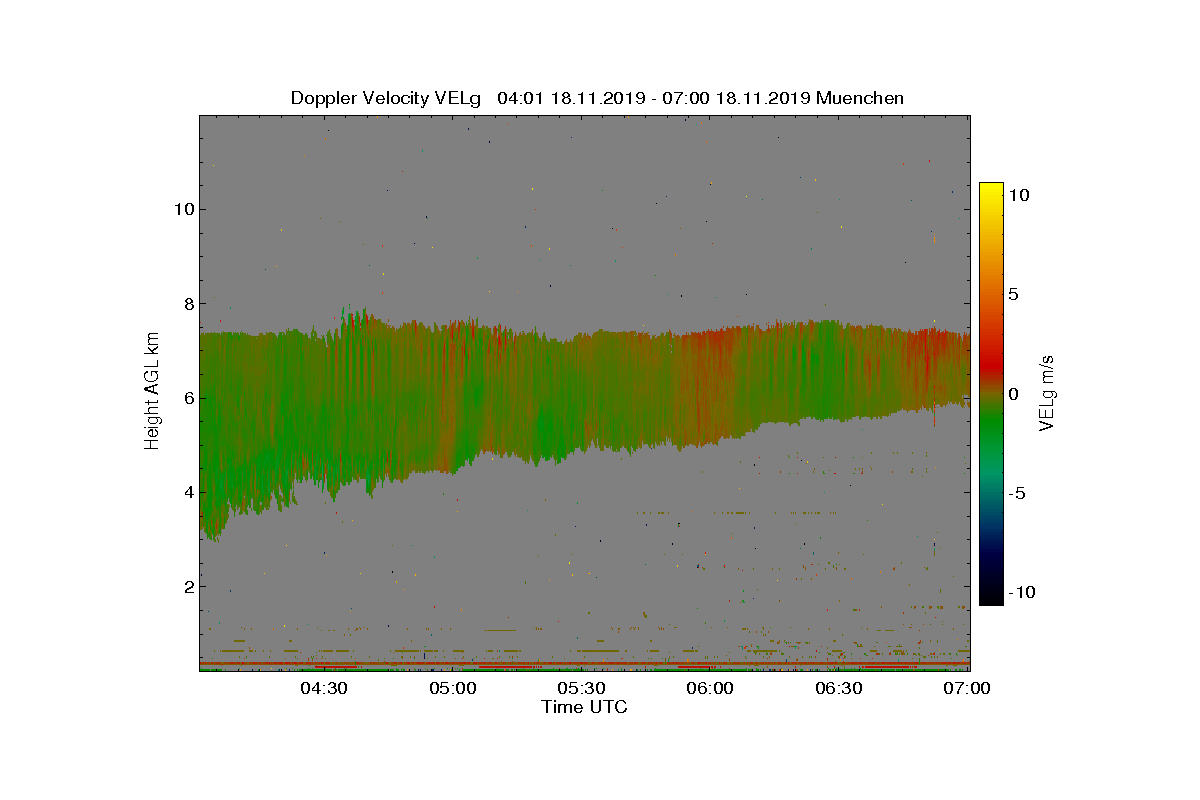The image size is (1200, 800).
Task: Click the height tick label 4
Action: [x=187, y=491]
